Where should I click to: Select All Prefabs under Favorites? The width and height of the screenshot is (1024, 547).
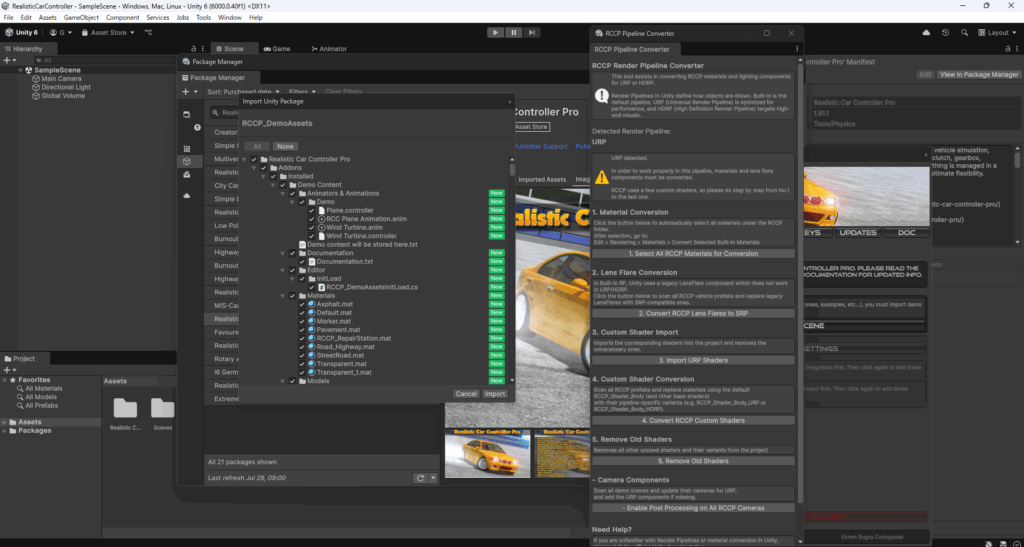click(x=41, y=405)
